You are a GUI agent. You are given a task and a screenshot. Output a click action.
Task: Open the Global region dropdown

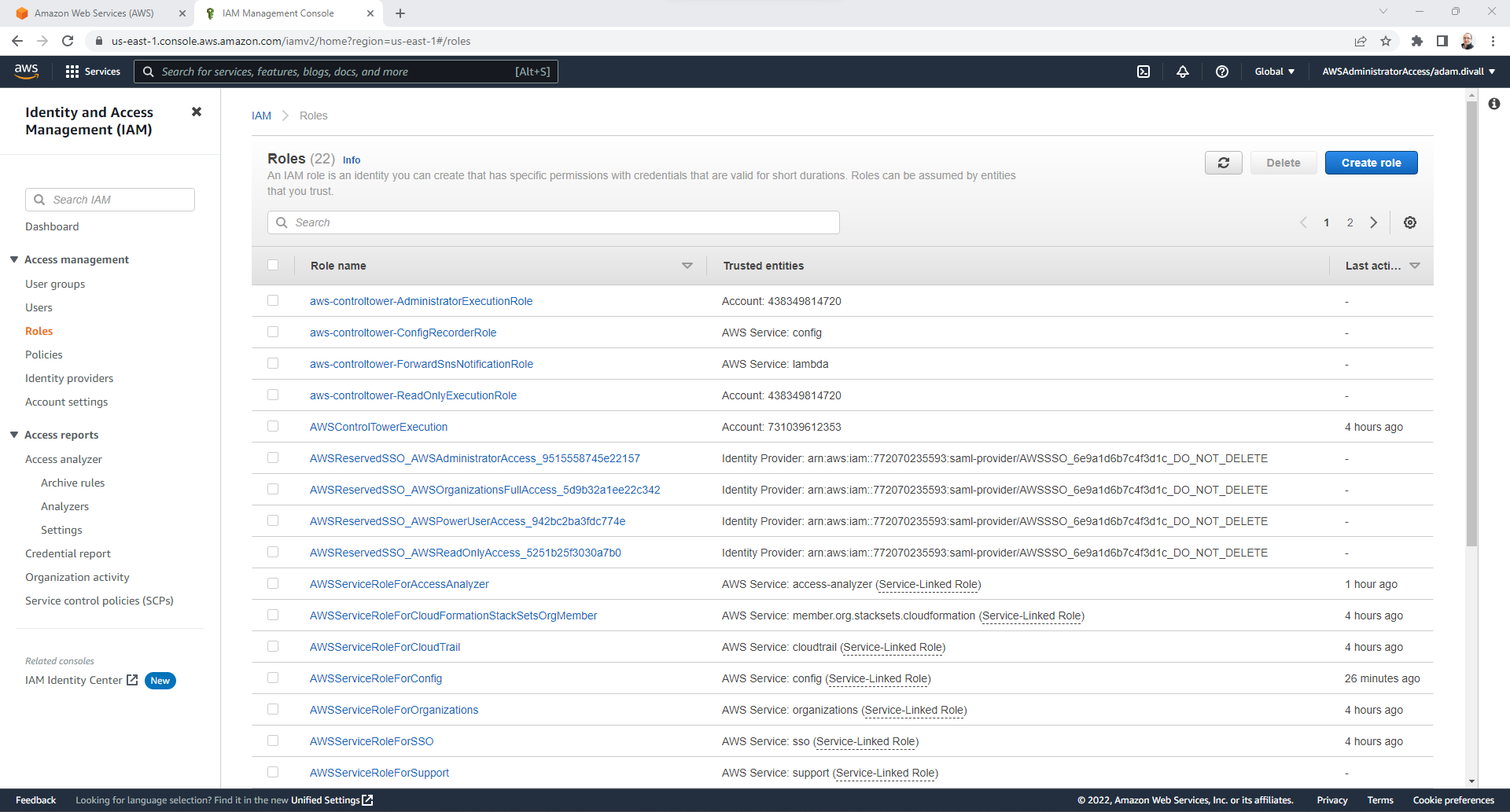pos(1274,72)
